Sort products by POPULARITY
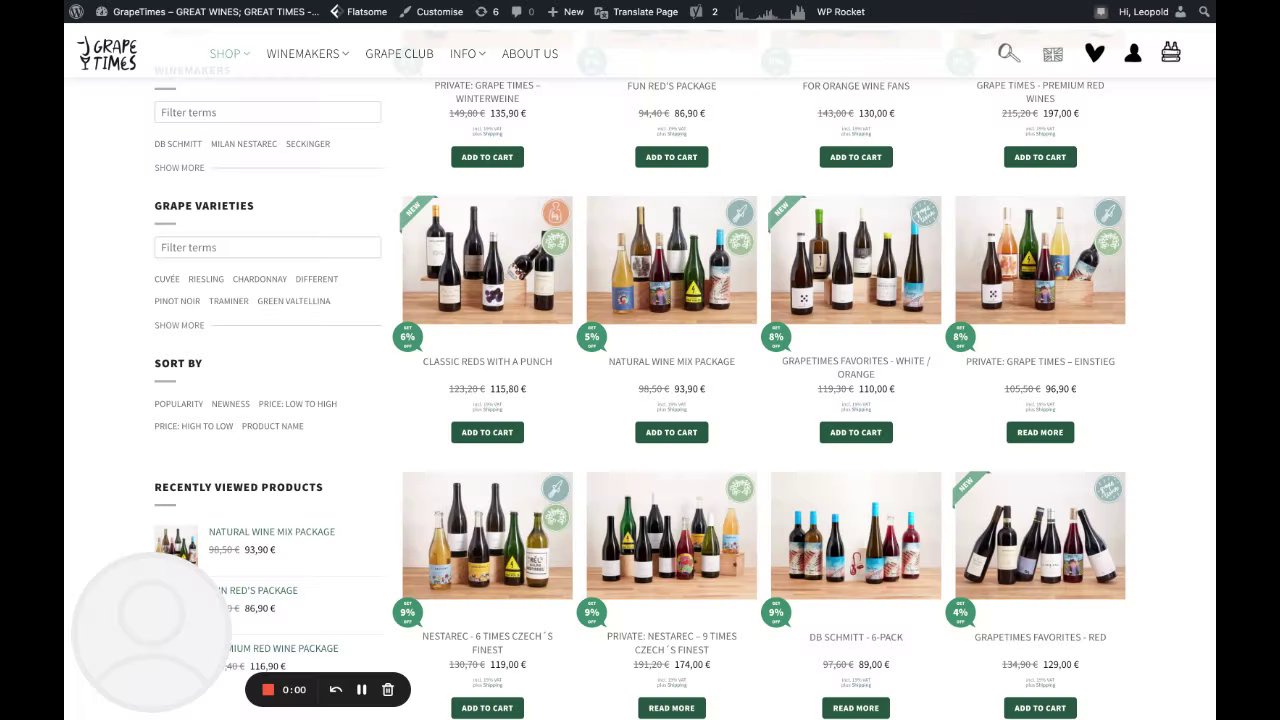1280x720 pixels. (x=179, y=404)
